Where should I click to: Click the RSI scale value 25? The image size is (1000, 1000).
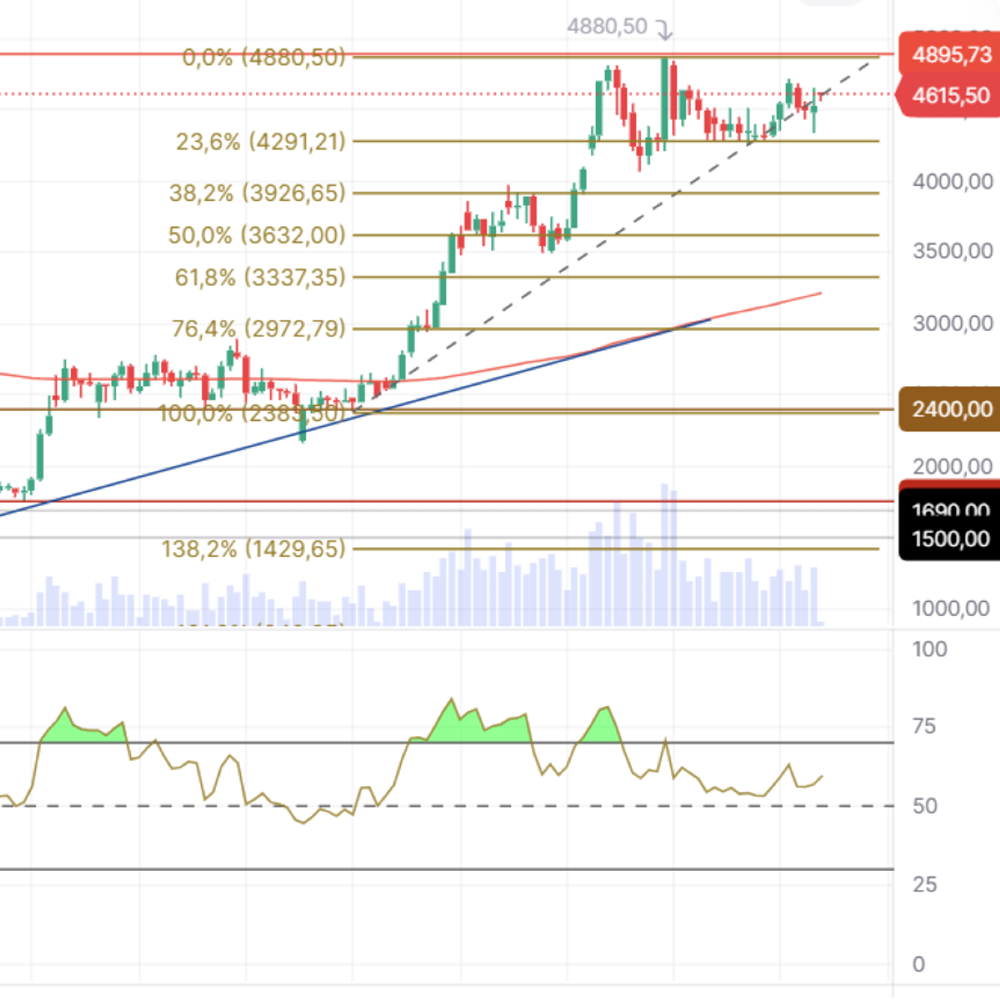[925, 884]
